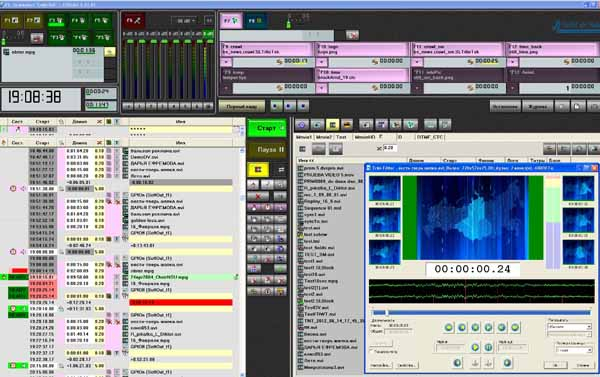The image size is (600, 377).
Task: Toggle the last channel button below the mixer faders
Action: pos(208,106)
